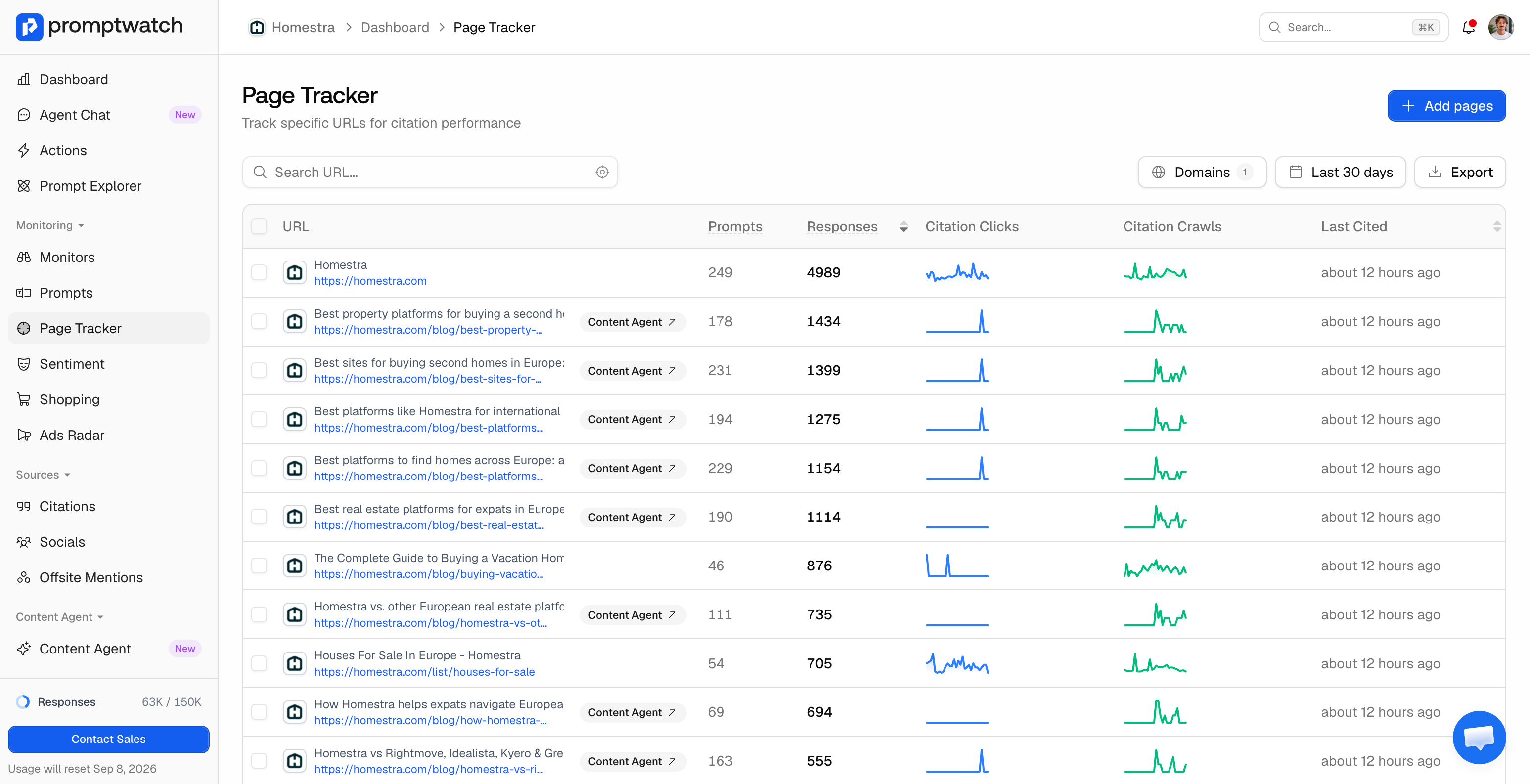Check the Homestra homepage row checkbox
Screen dimensions: 1530x784
pos(259,272)
